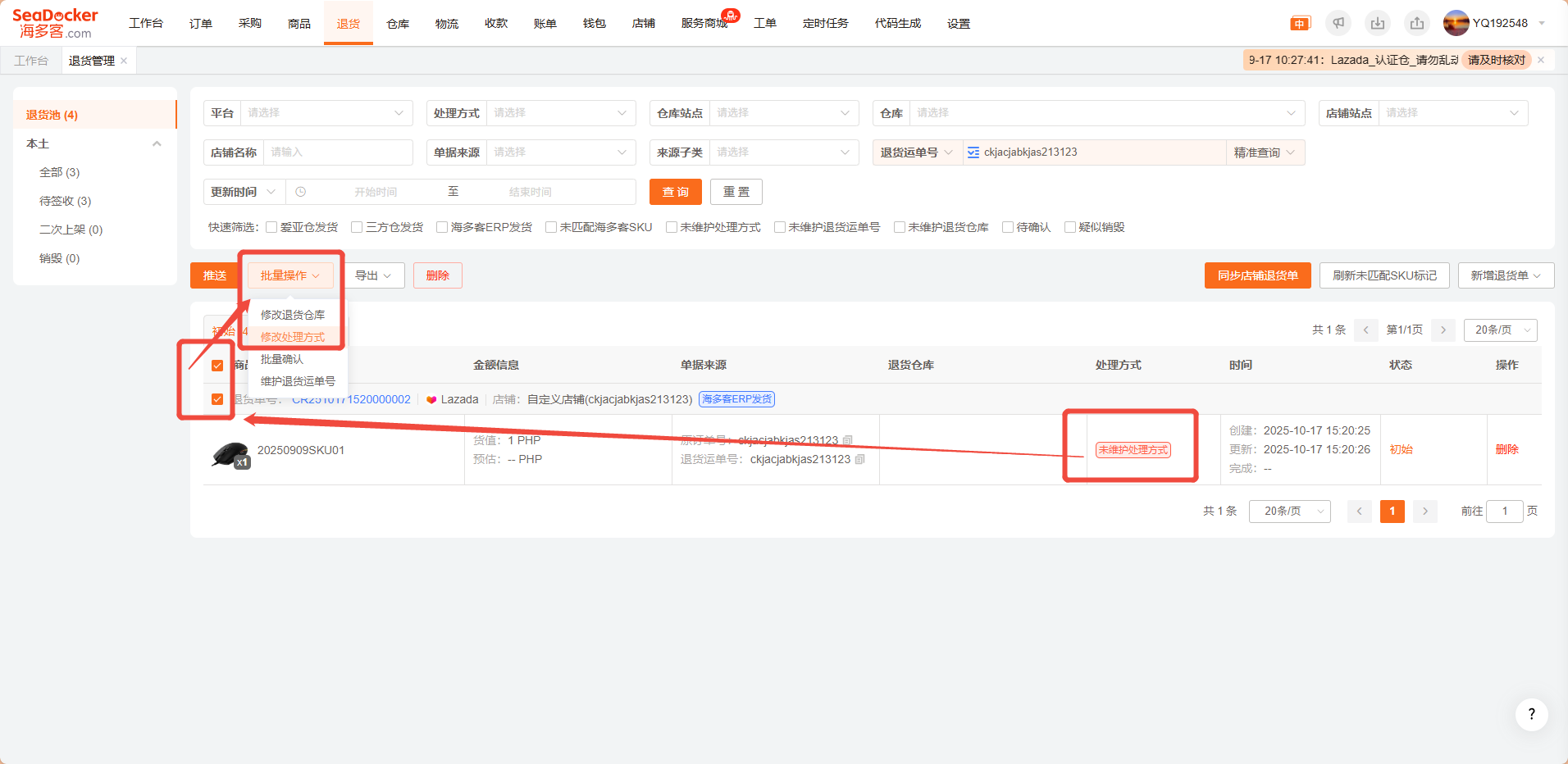The height and width of the screenshot is (764, 1568).
Task: Tick the 未维护处理方式 filter checkbox
Action: click(672, 227)
